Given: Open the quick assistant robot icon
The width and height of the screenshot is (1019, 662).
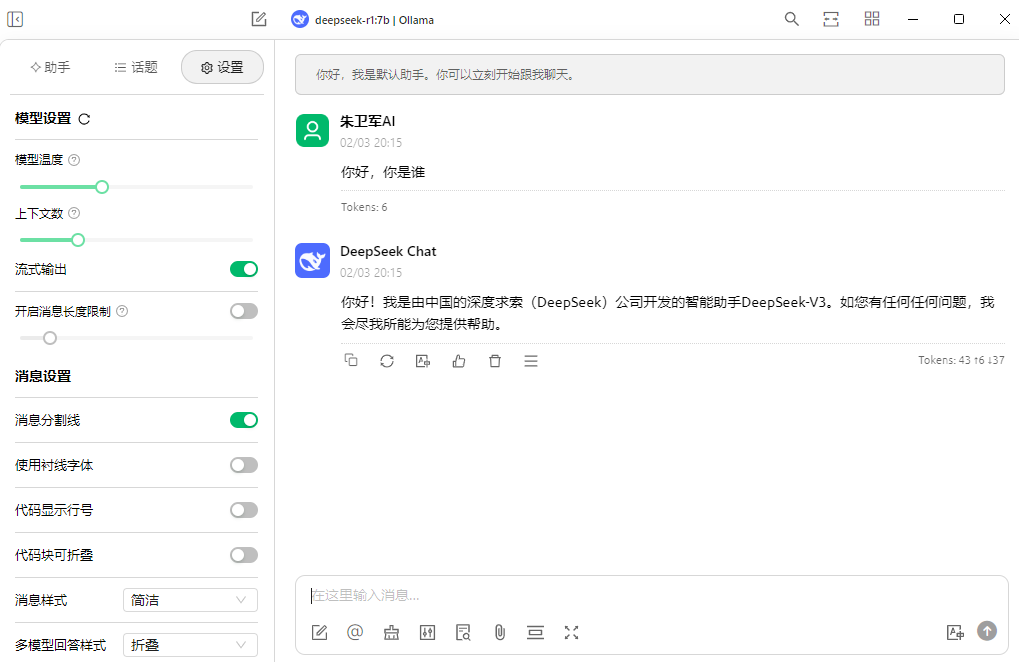Looking at the screenshot, I should (x=391, y=632).
